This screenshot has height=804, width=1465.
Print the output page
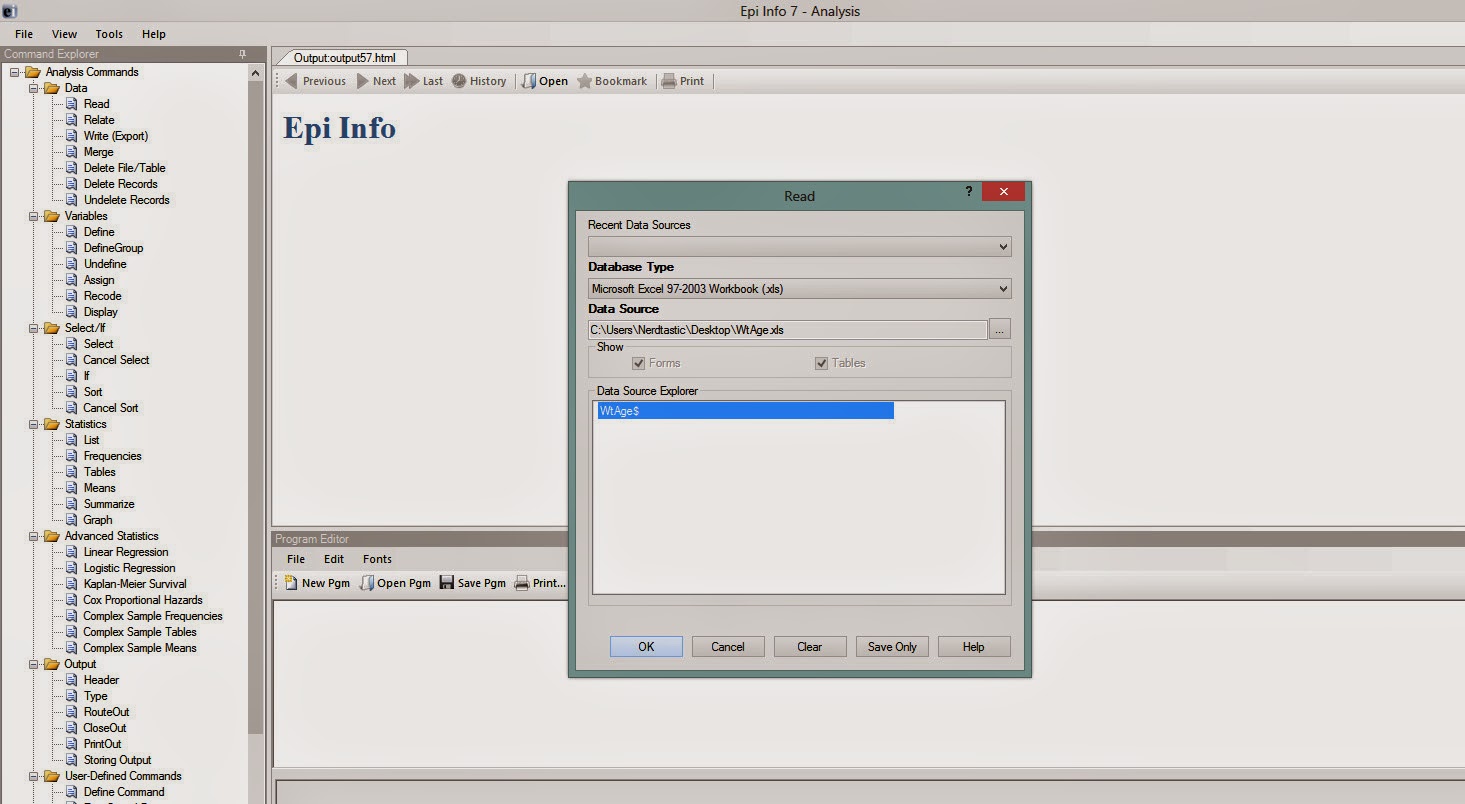pos(683,81)
